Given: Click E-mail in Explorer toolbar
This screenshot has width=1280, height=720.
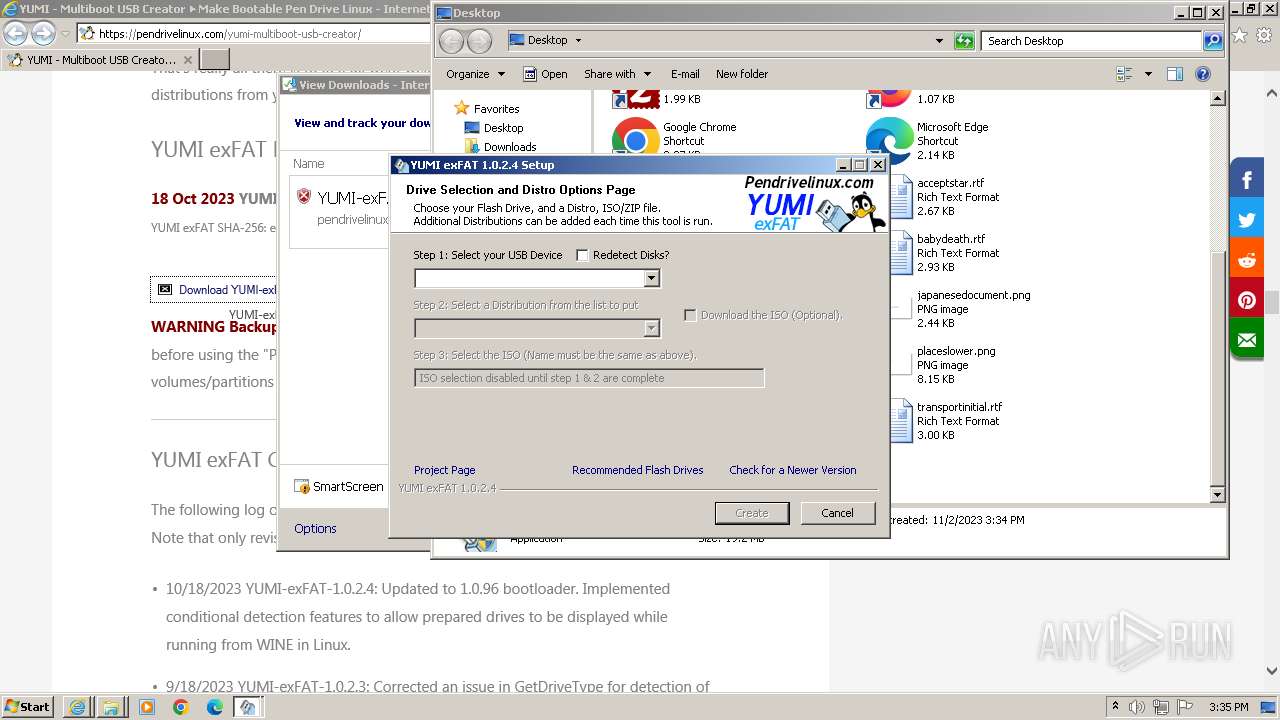Looking at the screenshot, I should coord(685,74).
